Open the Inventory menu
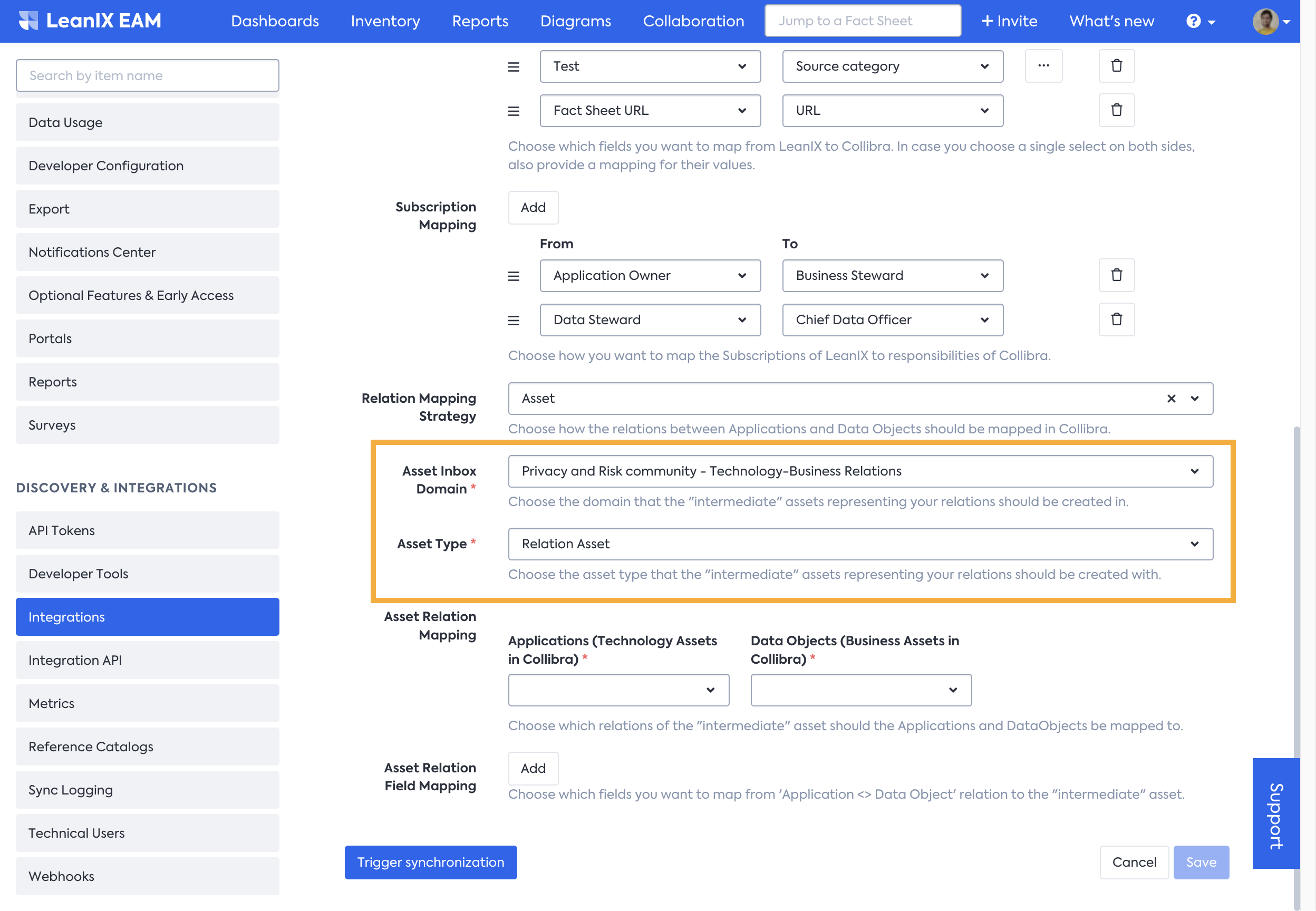 pos(385,21)
